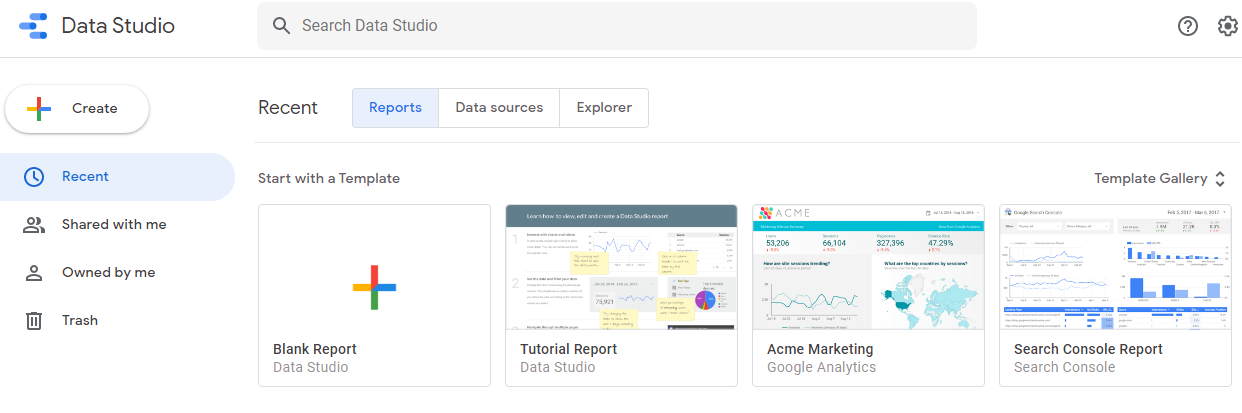
Task: Click the plus icon on Blank Report card
Action: point(374,287)
